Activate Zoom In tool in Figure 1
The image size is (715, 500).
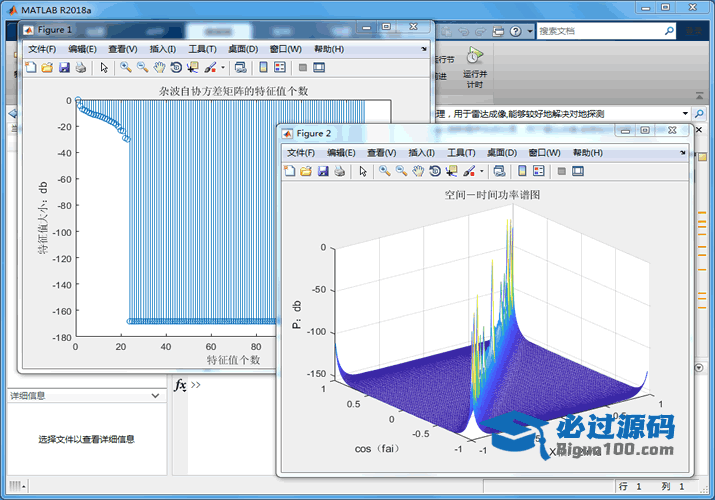(126, 67)
